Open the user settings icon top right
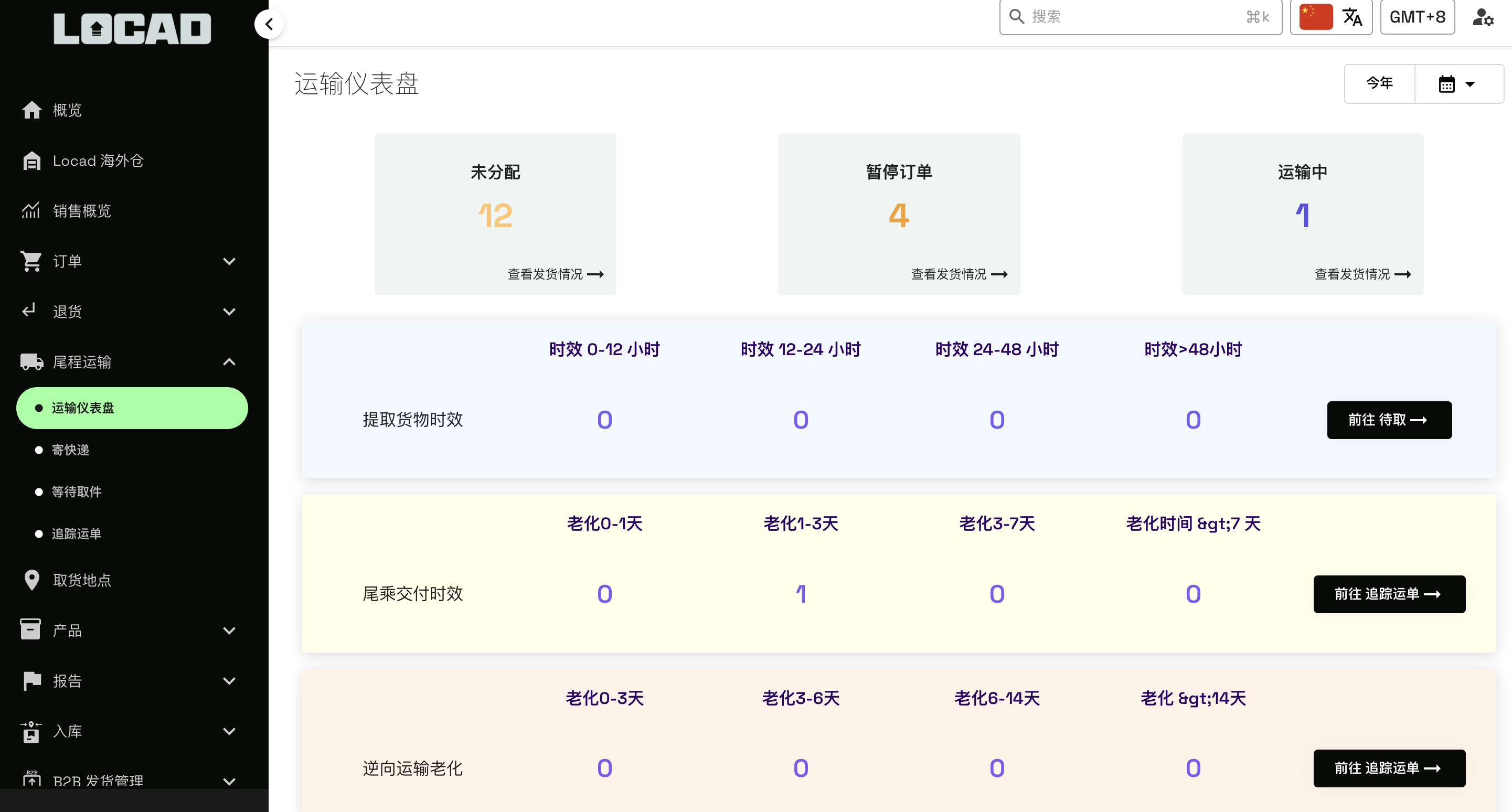 1483,17
